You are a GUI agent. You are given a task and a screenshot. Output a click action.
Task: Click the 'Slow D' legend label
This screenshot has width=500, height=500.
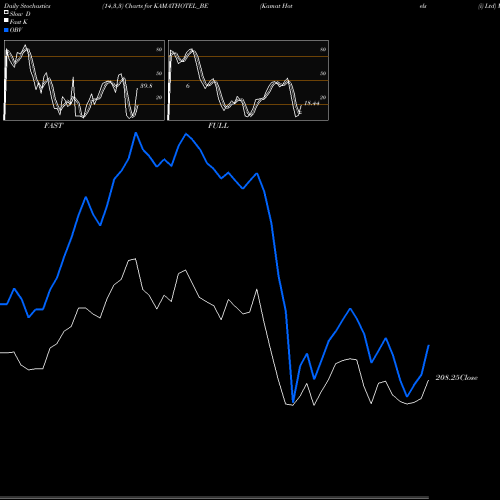click(20, 14)
